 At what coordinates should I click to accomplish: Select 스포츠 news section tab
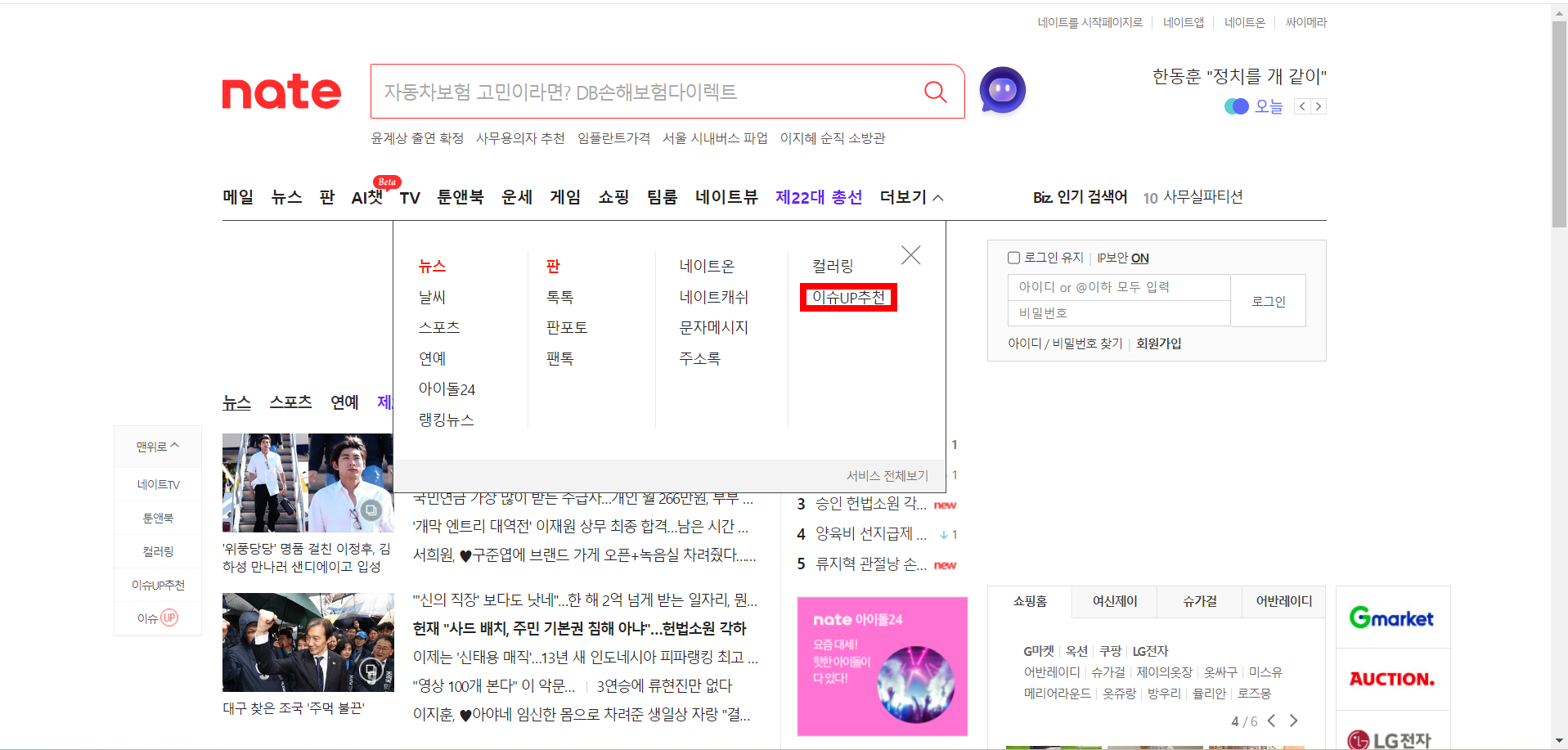coord(291,402)
